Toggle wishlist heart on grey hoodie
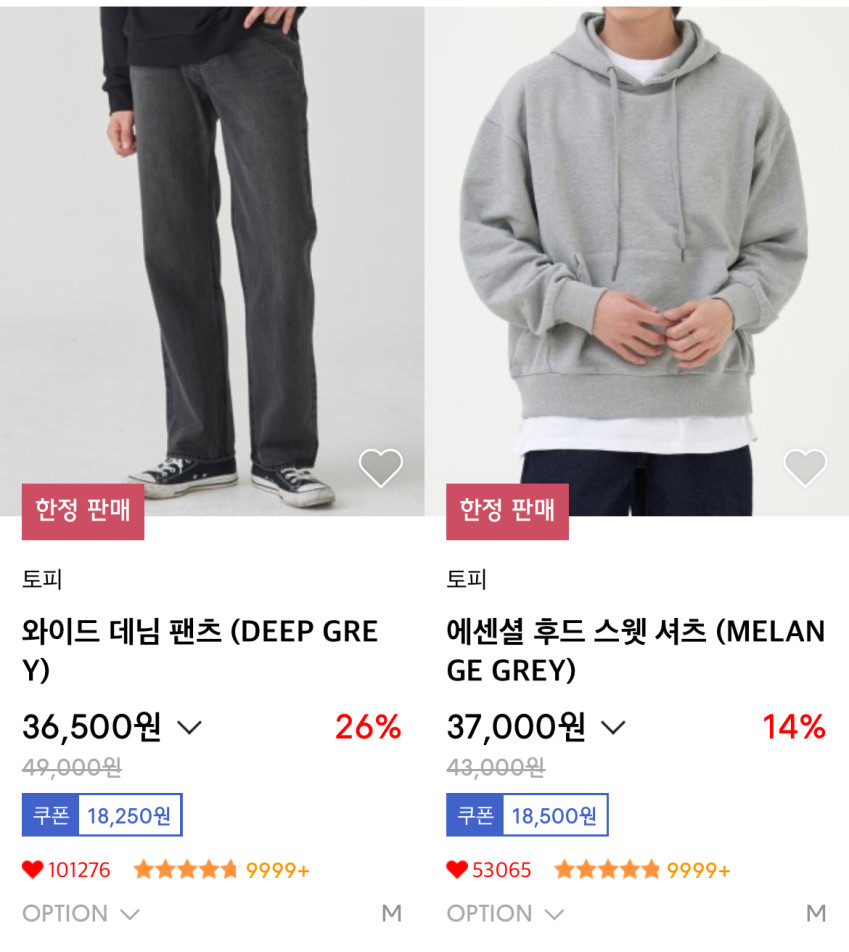Image resolution: width=849 pixels, height=952 pixels. 805,467
